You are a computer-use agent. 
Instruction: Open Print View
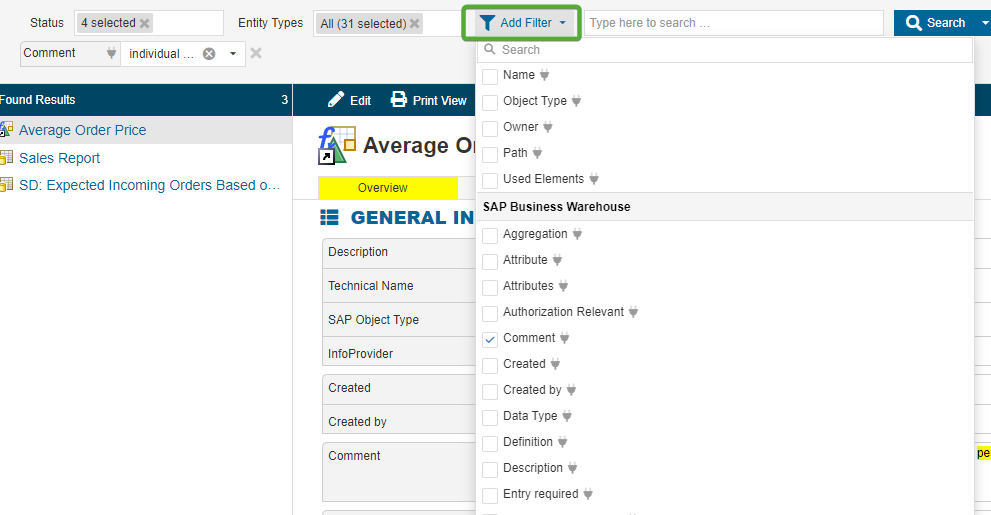(429, 100)
